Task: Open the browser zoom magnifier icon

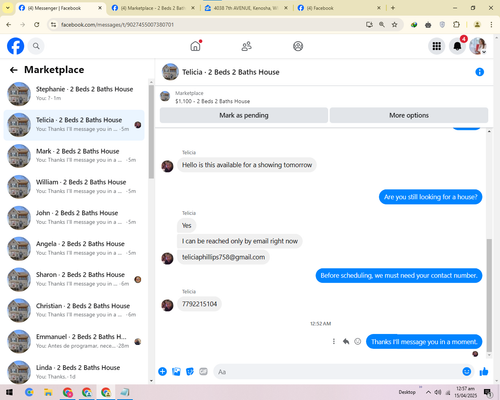Action: [x=382, y=25]
